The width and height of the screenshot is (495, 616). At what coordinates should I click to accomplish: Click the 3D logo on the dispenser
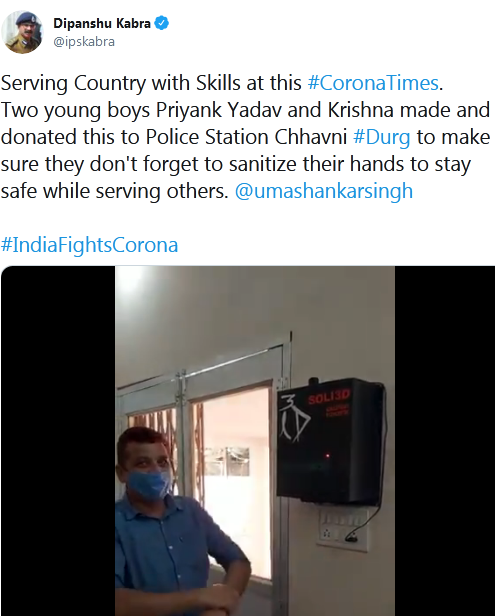pyautogui.click(x=294, y=419)
